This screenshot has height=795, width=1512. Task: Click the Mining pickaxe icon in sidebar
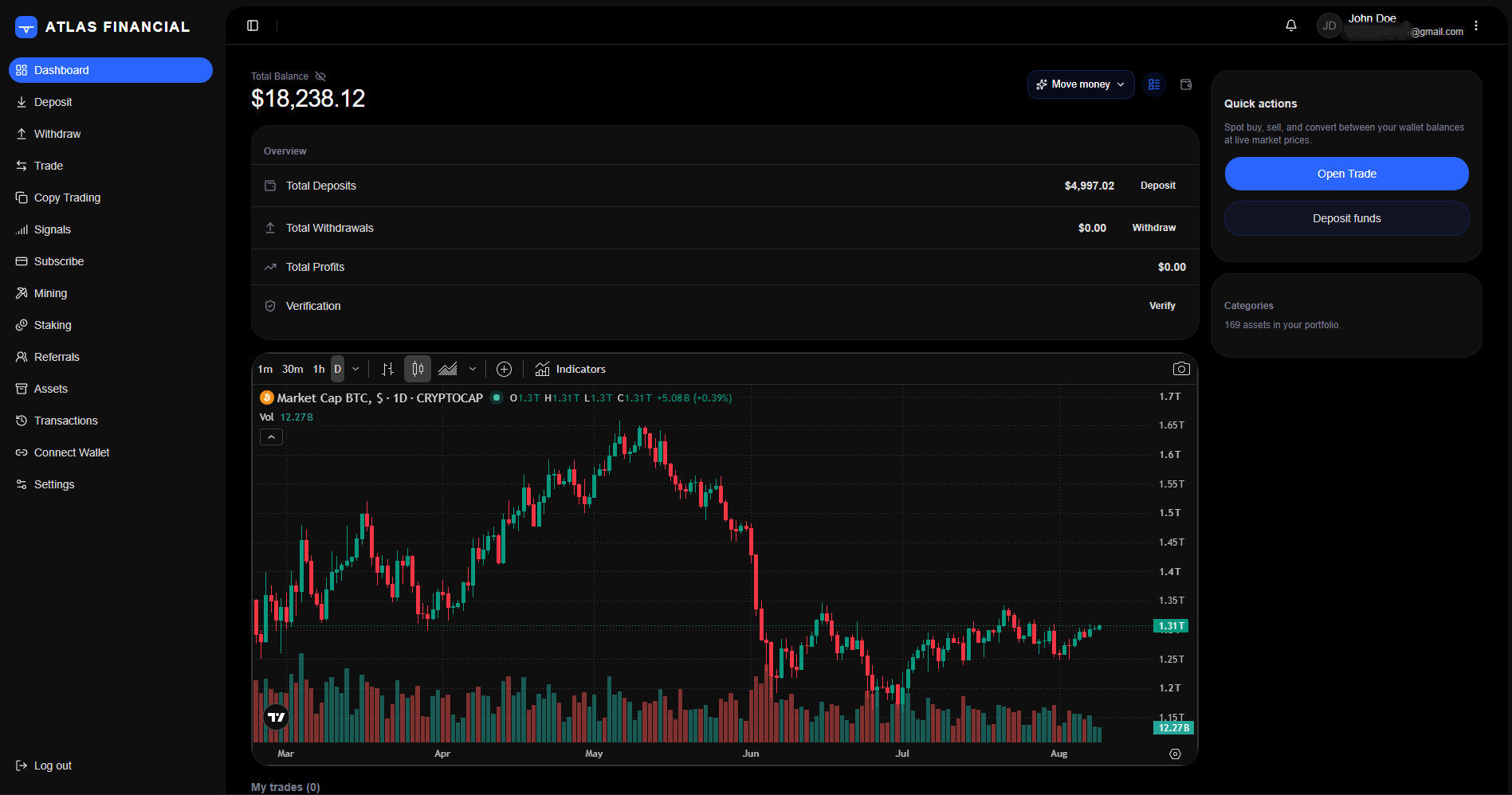coord(22,293)
